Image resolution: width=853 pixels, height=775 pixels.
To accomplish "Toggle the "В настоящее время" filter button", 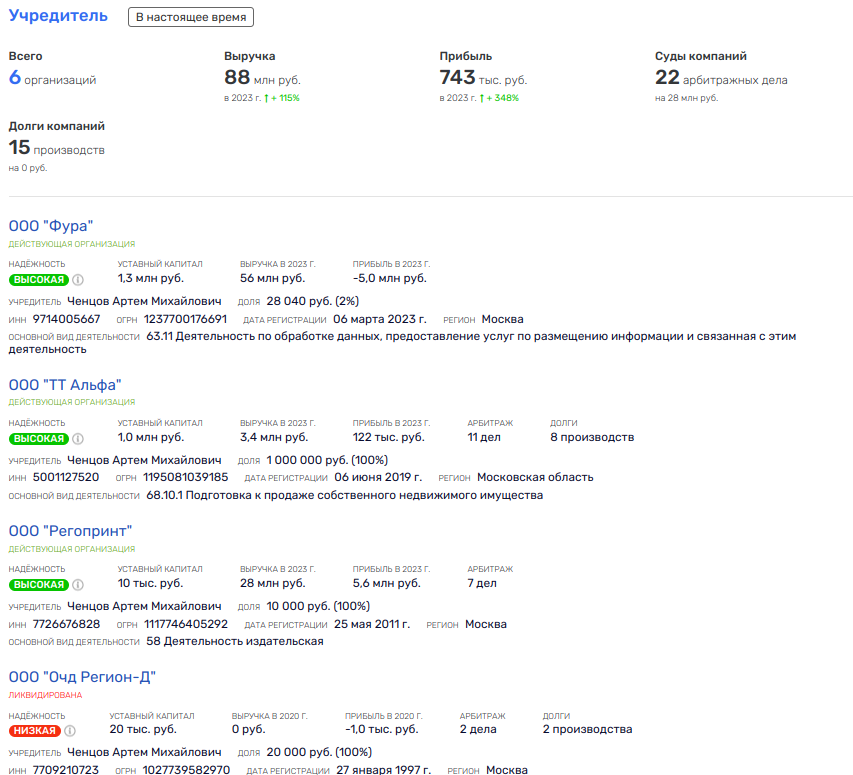I will coord(191,17).
